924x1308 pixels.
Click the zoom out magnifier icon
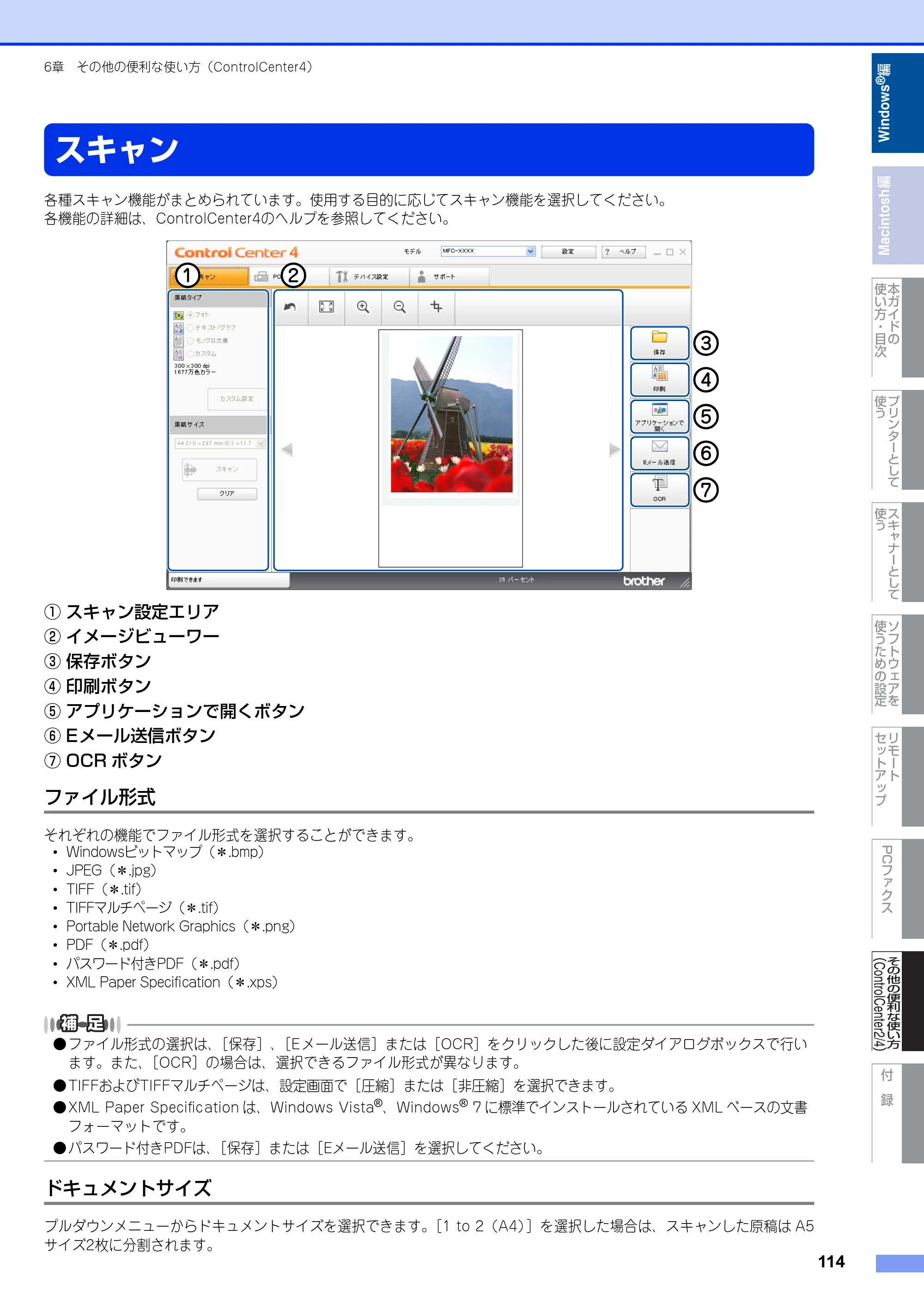point(400,307)
